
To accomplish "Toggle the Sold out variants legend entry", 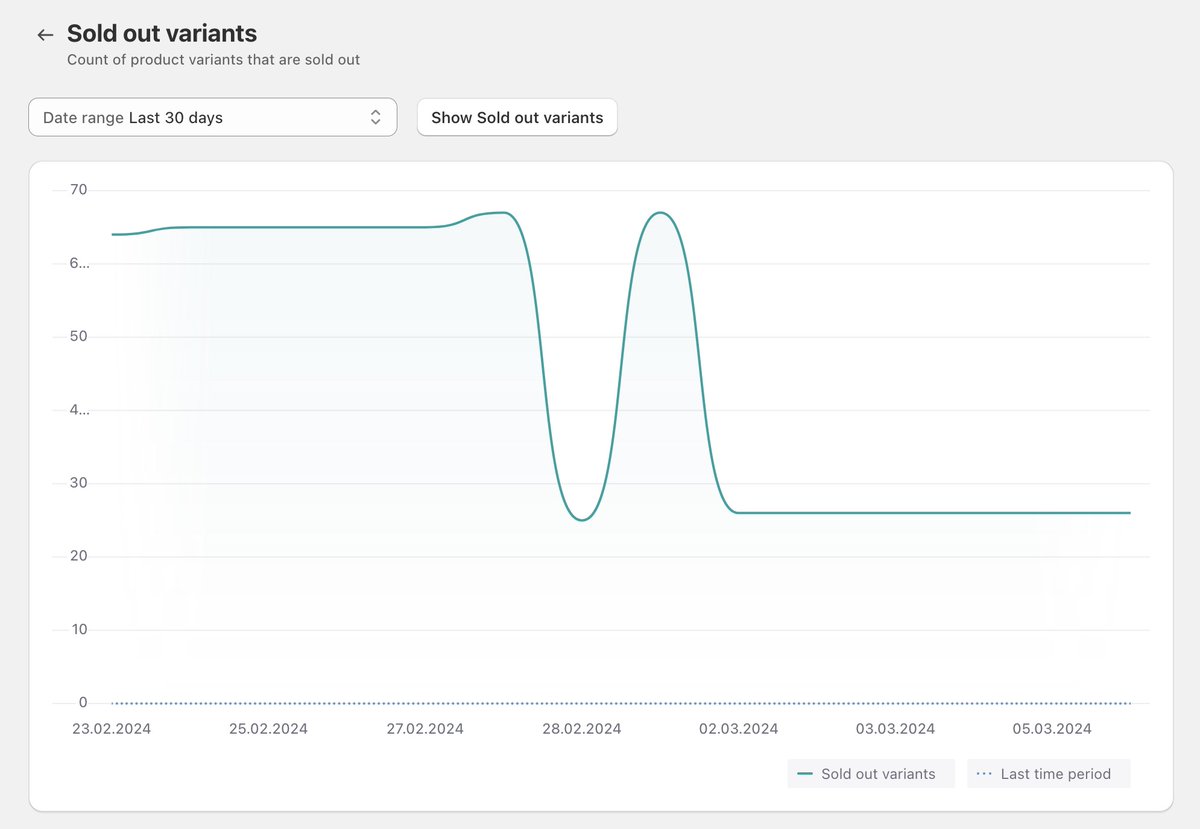I will coord(870,773).
